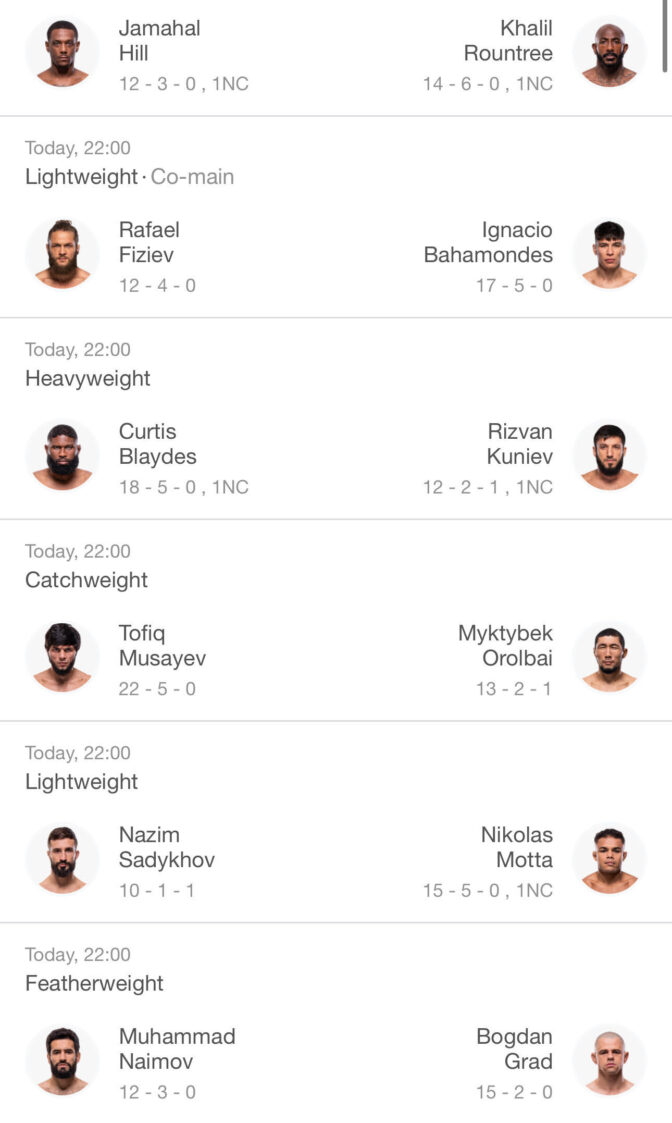Open Jamahal Hill's fighter avatar
The image size is (672, 1123).
coord(62,53)
